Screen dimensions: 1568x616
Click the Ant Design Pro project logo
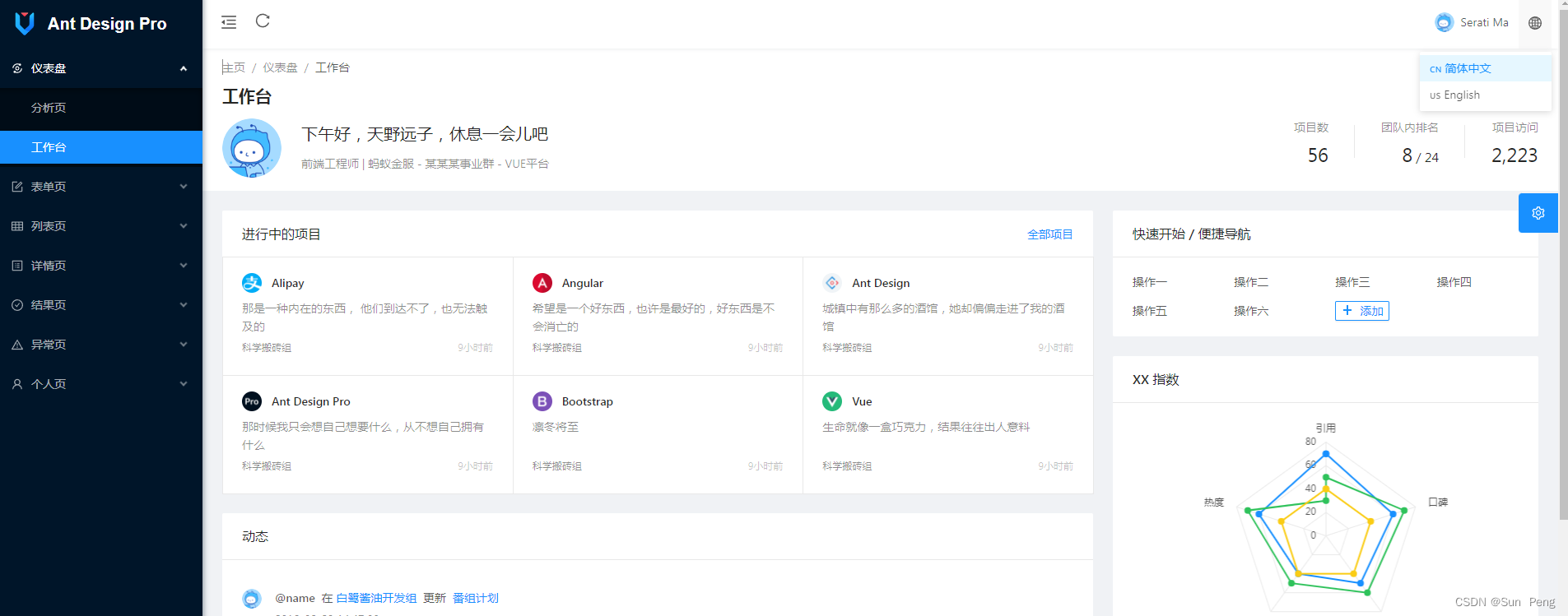[x=252, y=401]
